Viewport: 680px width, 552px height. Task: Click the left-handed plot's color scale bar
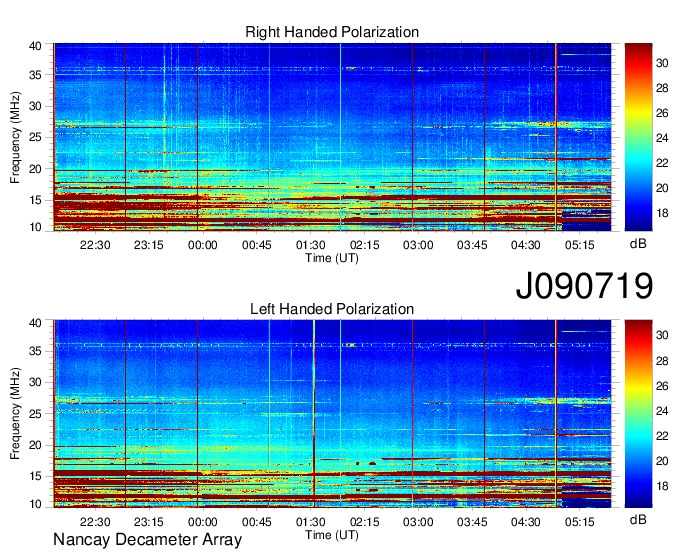tap(638, 414)
